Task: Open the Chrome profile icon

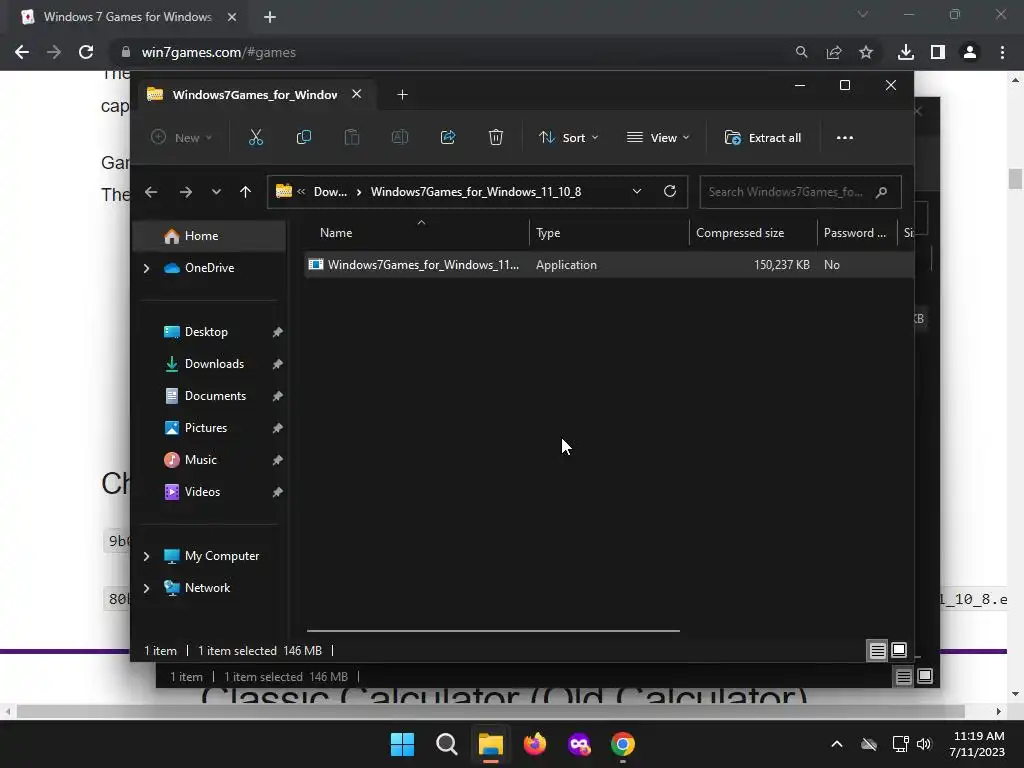Action: click(970, 52)
